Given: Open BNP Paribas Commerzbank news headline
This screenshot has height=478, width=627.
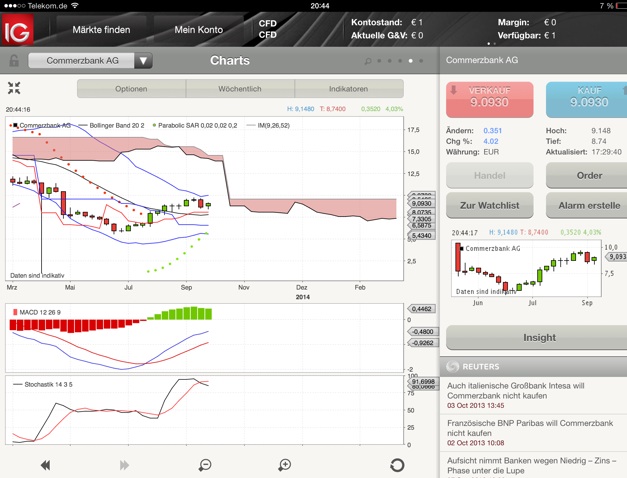Looking at the screenshot, I should point(530,428).
